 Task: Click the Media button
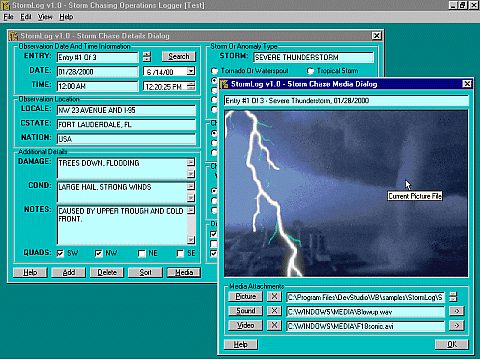184,273
